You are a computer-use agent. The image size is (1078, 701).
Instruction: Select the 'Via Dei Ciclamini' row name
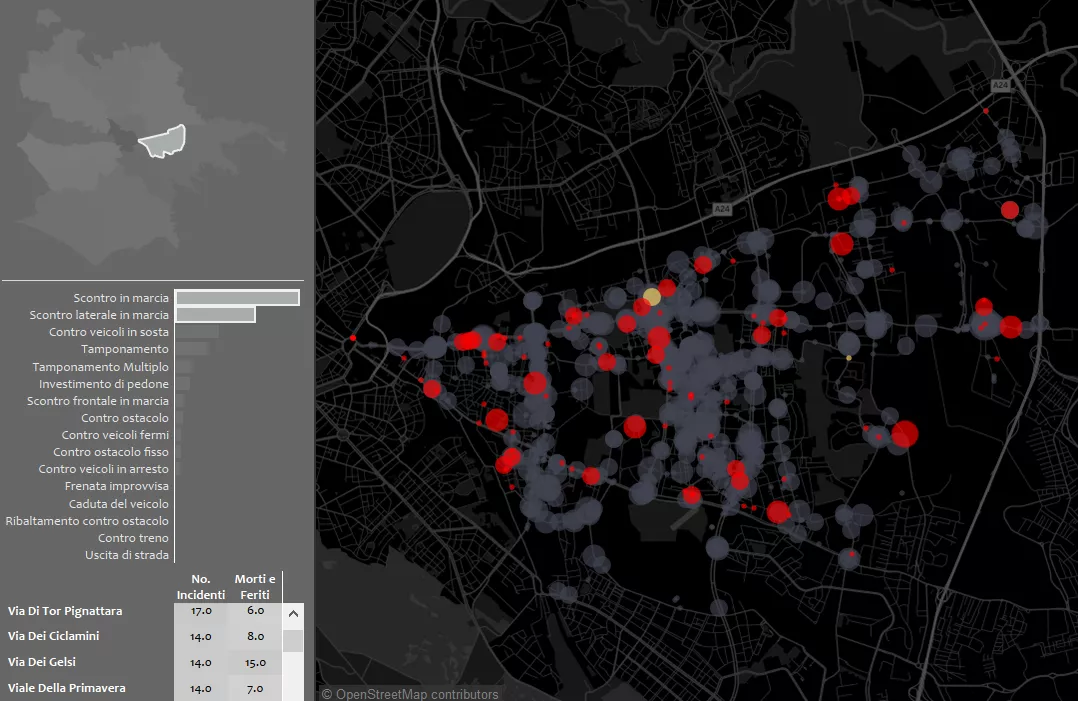(54, 636)
